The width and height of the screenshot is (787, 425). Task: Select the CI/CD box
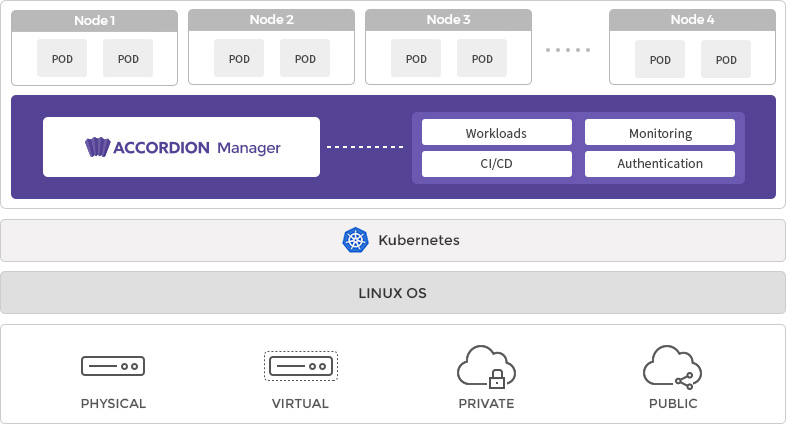[496, 164]
